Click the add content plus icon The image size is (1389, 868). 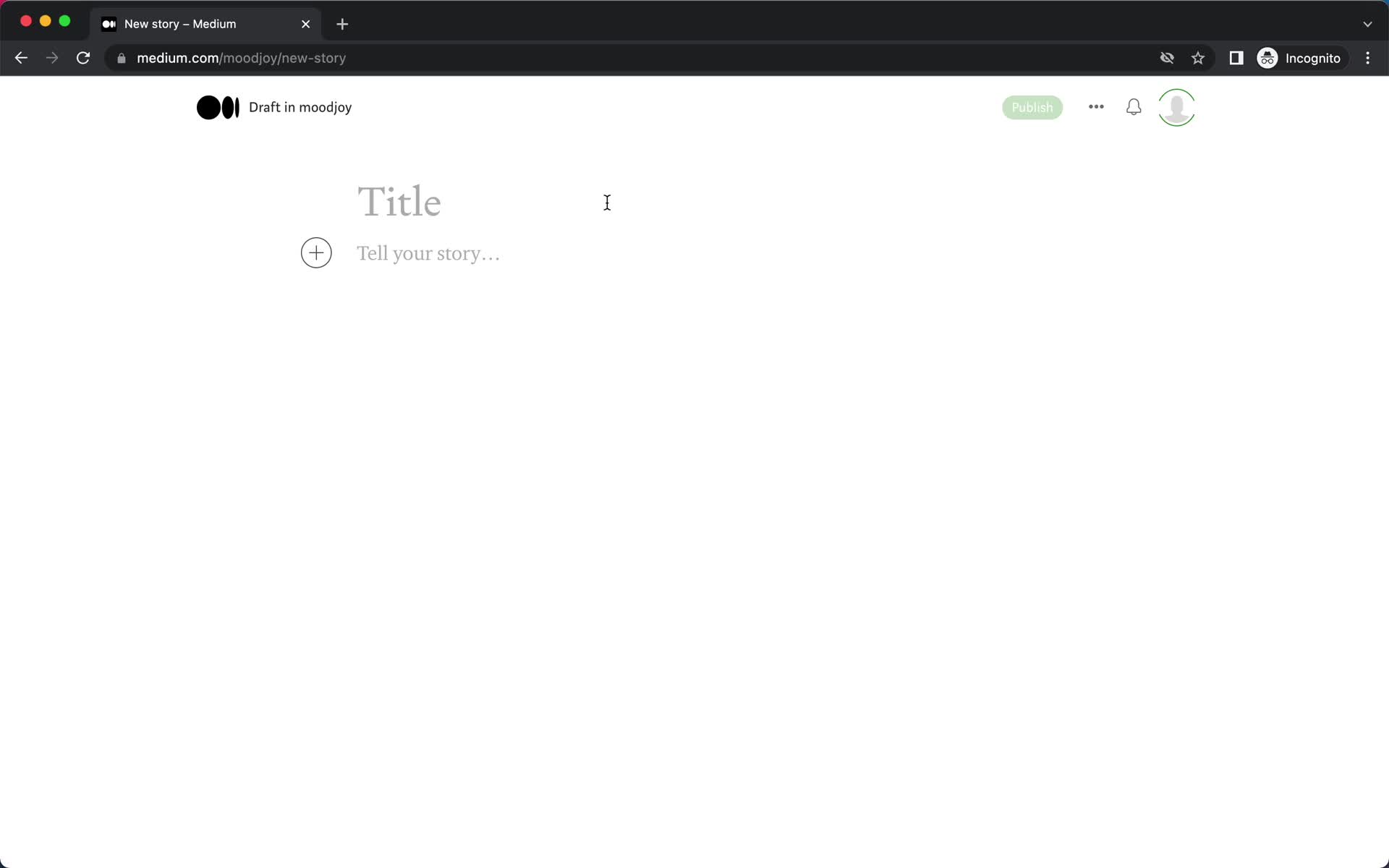(x=316, y=252)
